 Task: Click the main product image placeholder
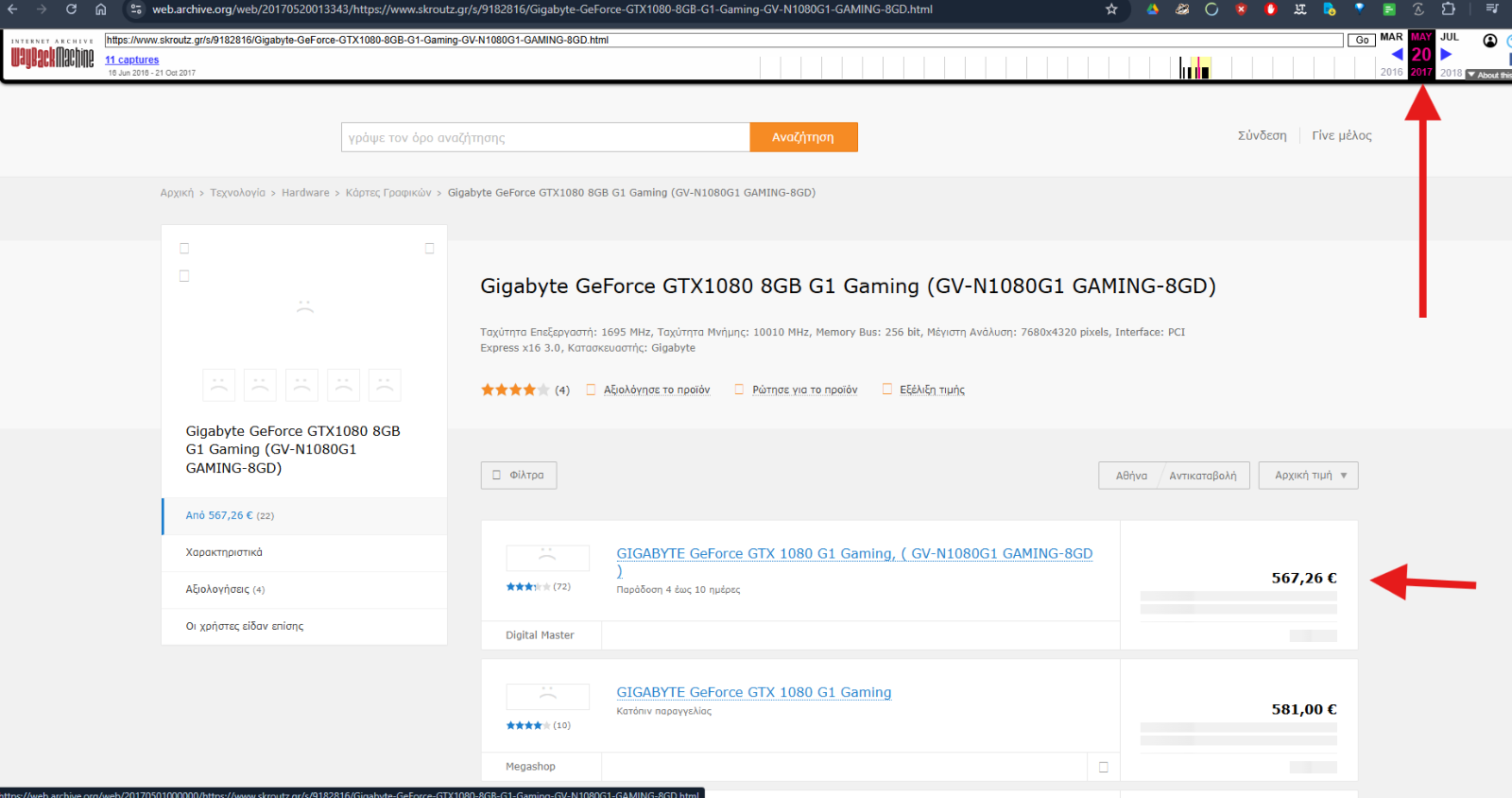coord(304,306)
